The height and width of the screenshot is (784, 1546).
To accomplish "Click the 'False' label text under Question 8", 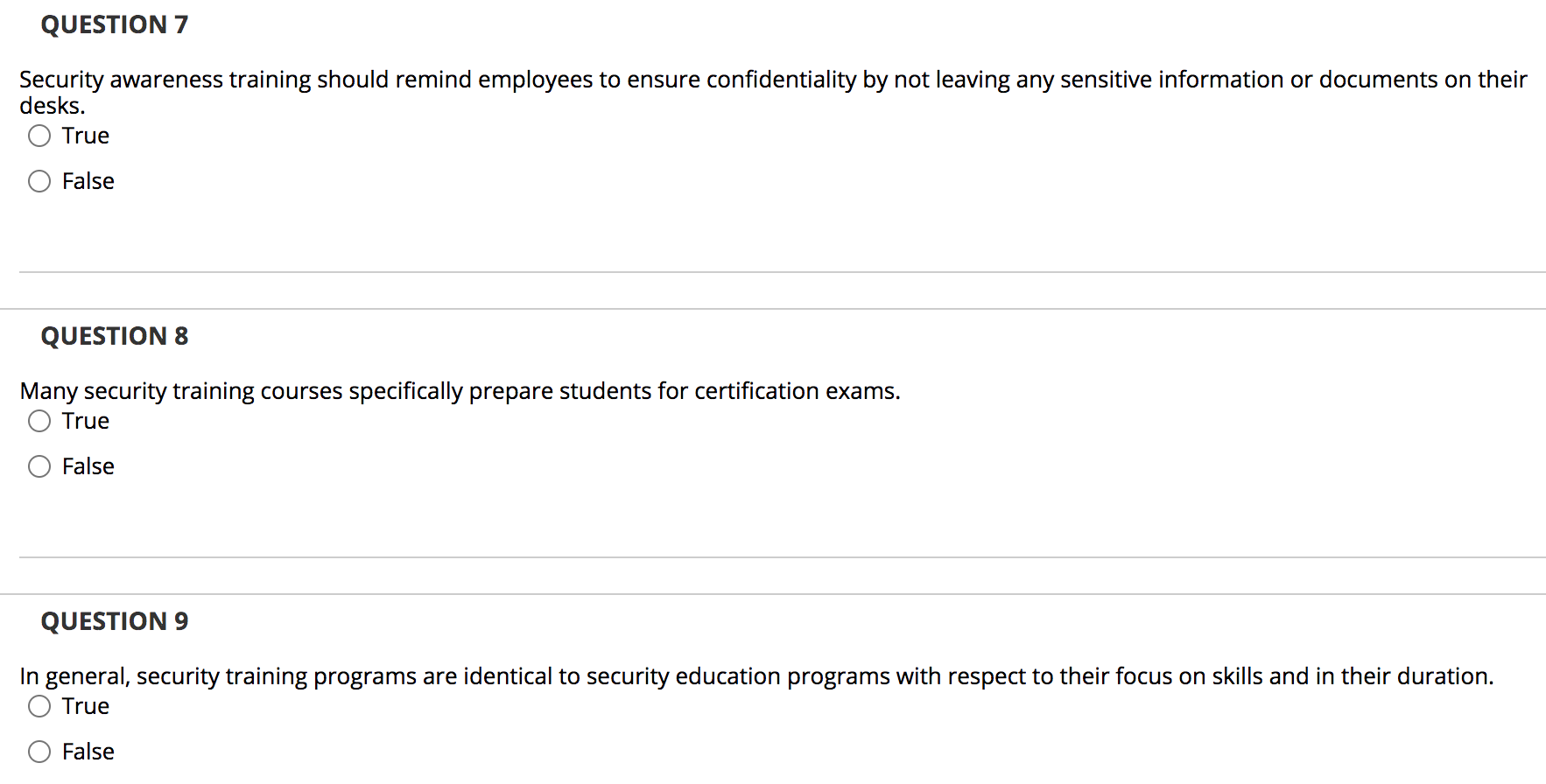I will (88, 466).
